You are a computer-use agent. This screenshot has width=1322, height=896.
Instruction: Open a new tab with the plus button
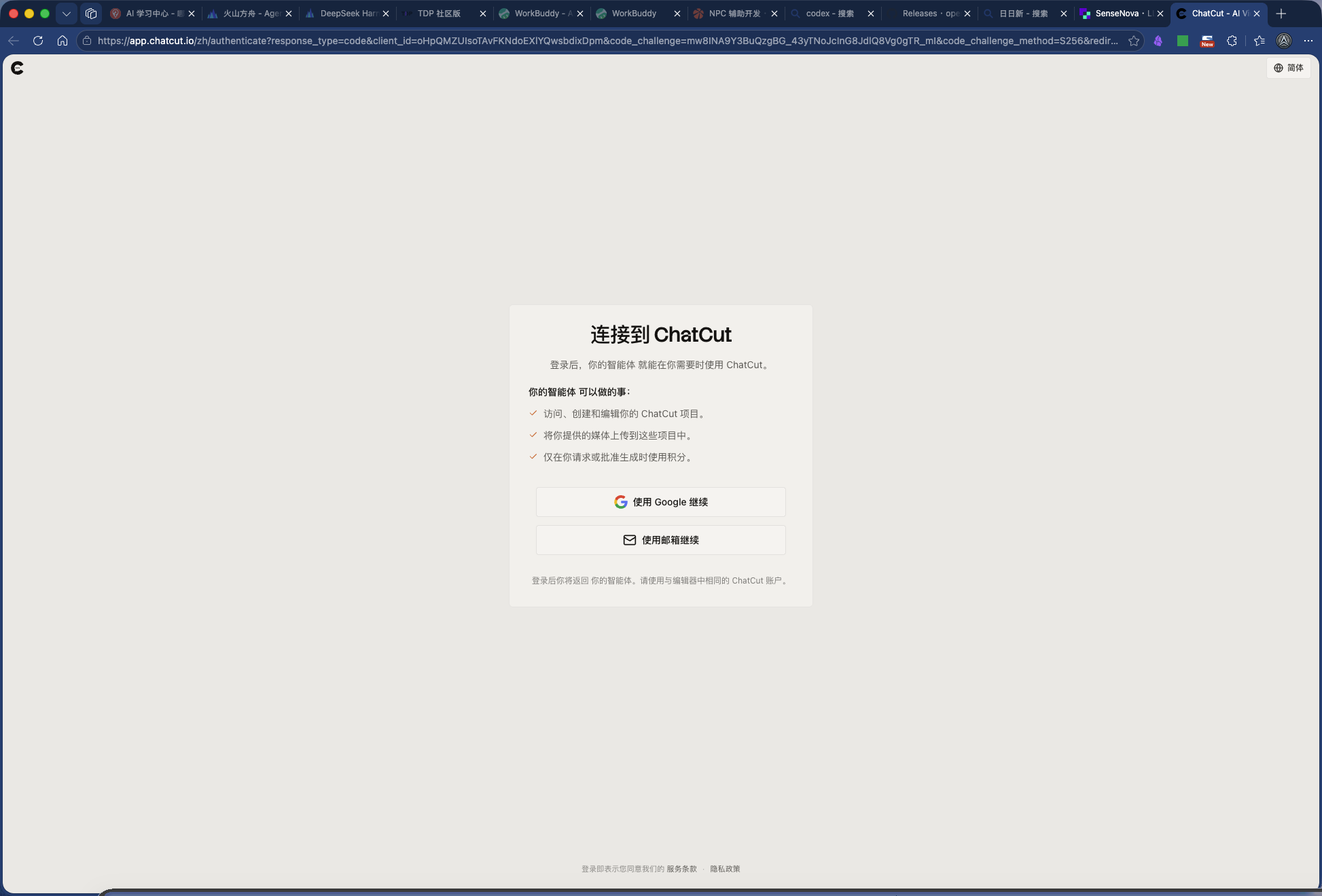coord(1281,14)
